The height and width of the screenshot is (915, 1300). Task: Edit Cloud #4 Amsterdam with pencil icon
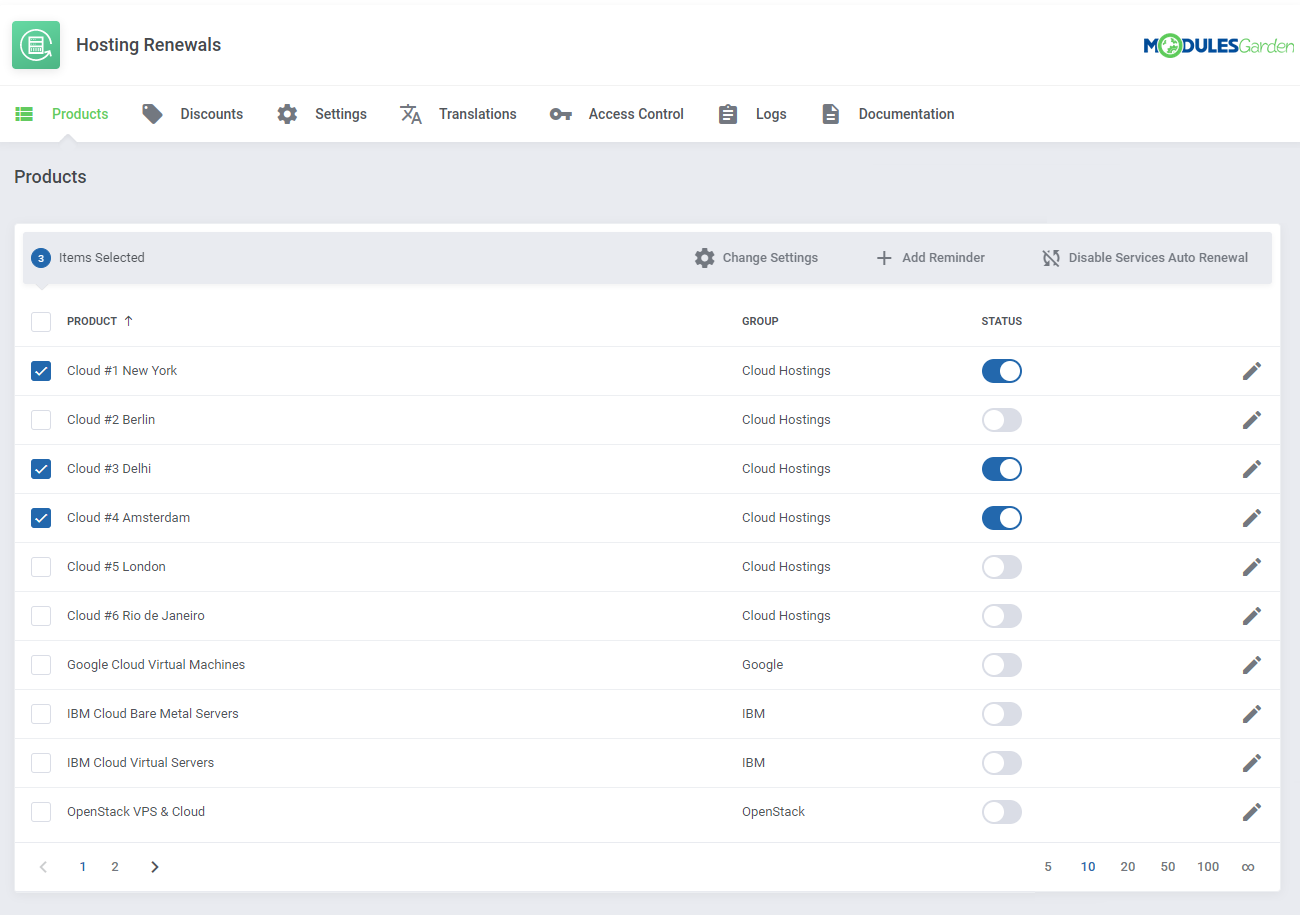1252,518
